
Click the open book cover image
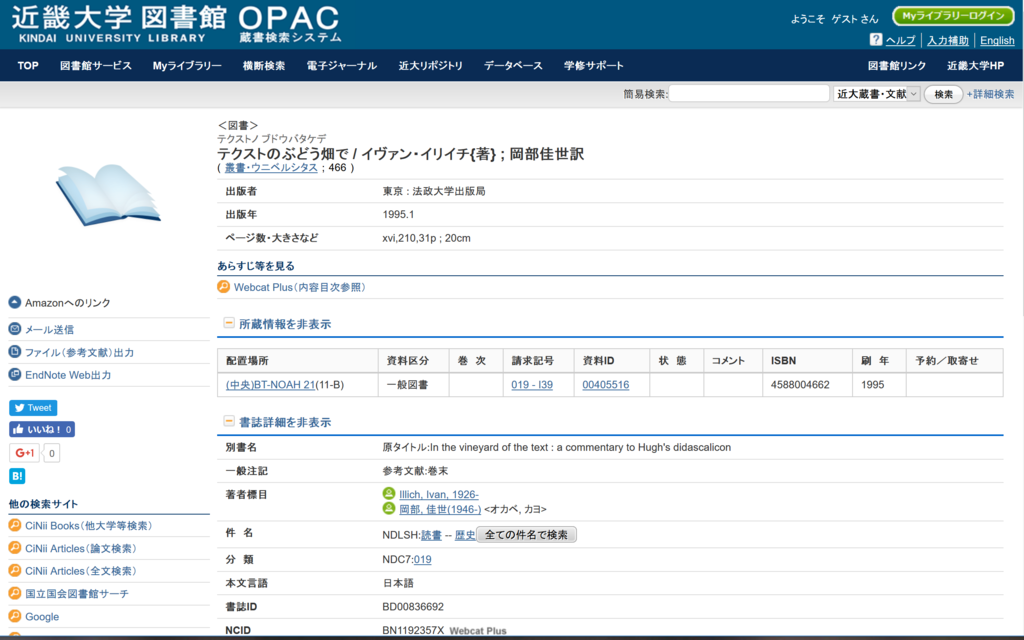click(108, 195)
